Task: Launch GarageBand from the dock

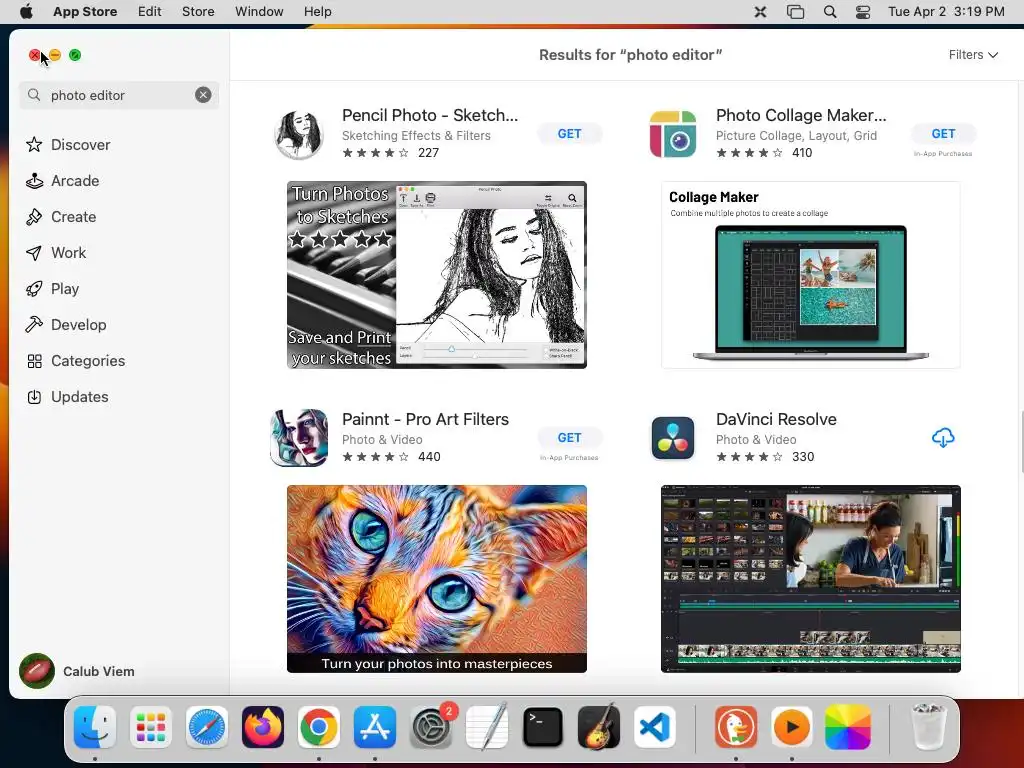Action: tap(599, 727)
